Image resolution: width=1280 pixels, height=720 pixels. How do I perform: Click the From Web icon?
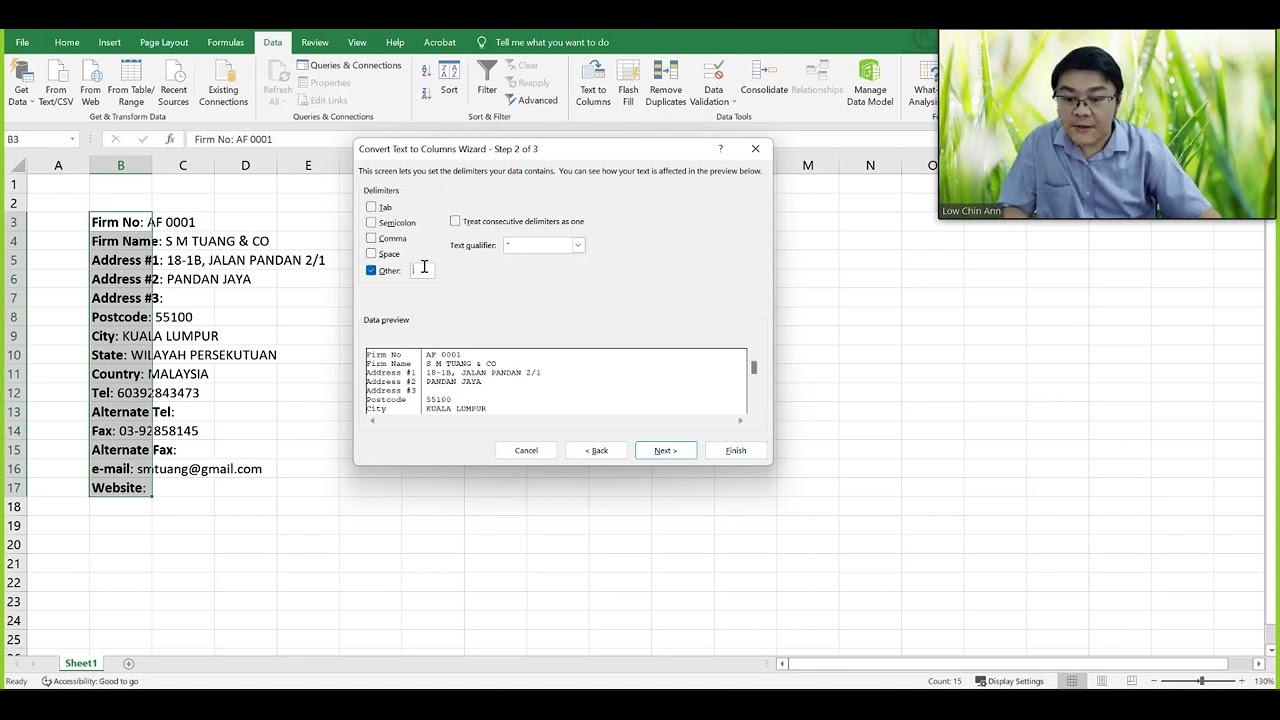tap(90, 83)
